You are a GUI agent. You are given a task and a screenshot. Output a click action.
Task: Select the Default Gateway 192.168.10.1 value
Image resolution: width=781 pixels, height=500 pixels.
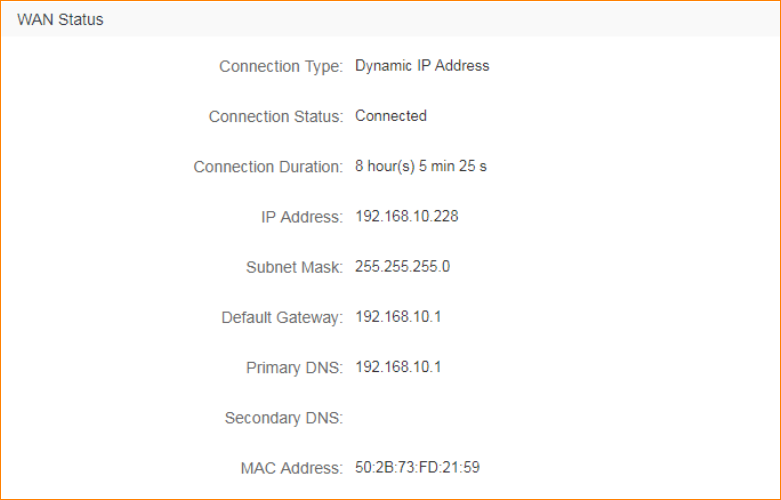pyautogui.click(x=398, y=316)
